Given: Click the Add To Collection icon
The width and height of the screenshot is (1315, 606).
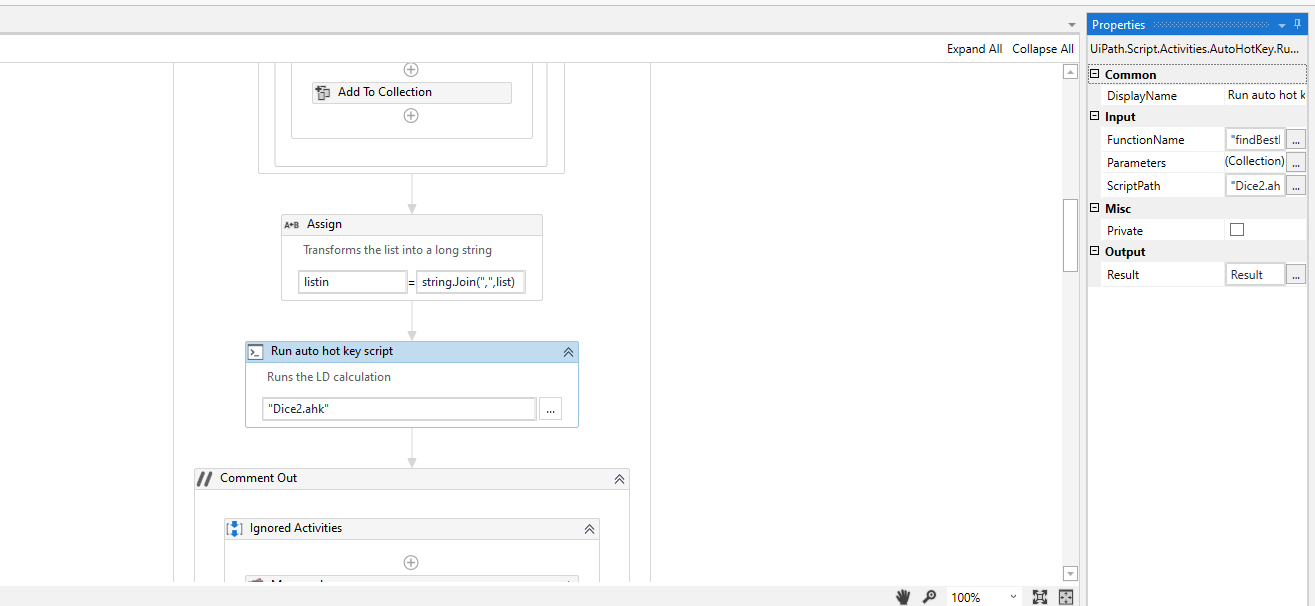Looking at the screenshot, I should tap(323, 93).
